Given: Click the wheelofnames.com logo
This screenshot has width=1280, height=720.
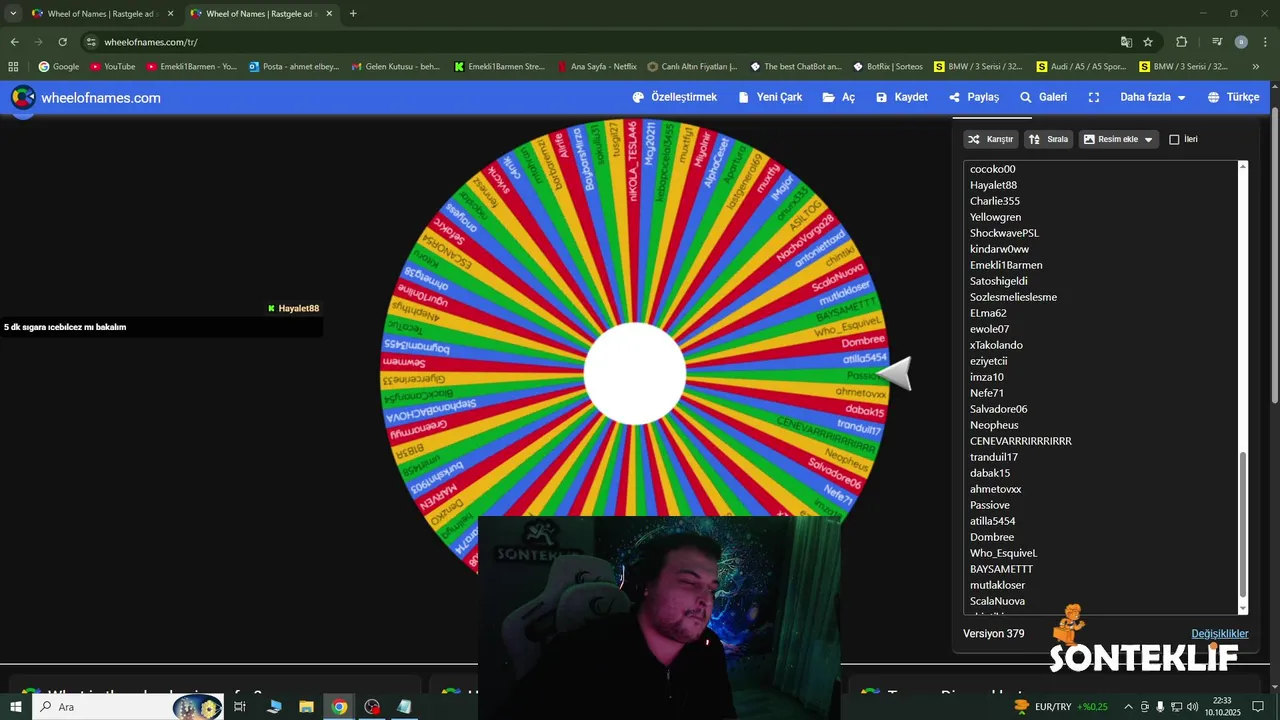Looking at the screenshot, I should (86, 97).
